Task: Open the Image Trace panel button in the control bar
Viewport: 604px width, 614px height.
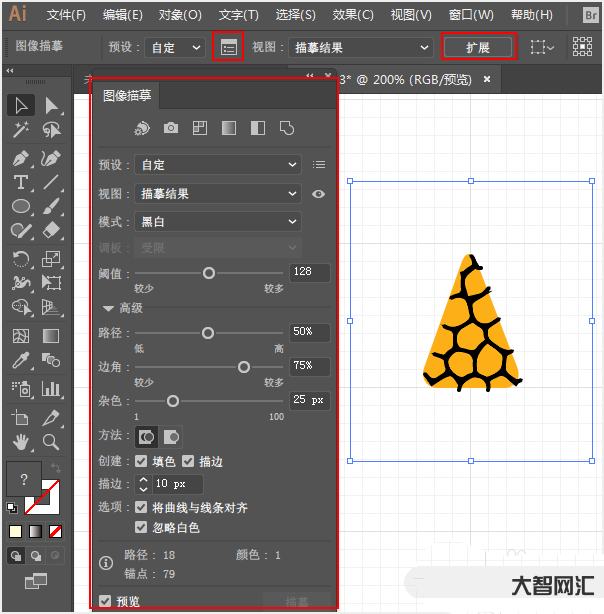Action: (x=228, y=47)
